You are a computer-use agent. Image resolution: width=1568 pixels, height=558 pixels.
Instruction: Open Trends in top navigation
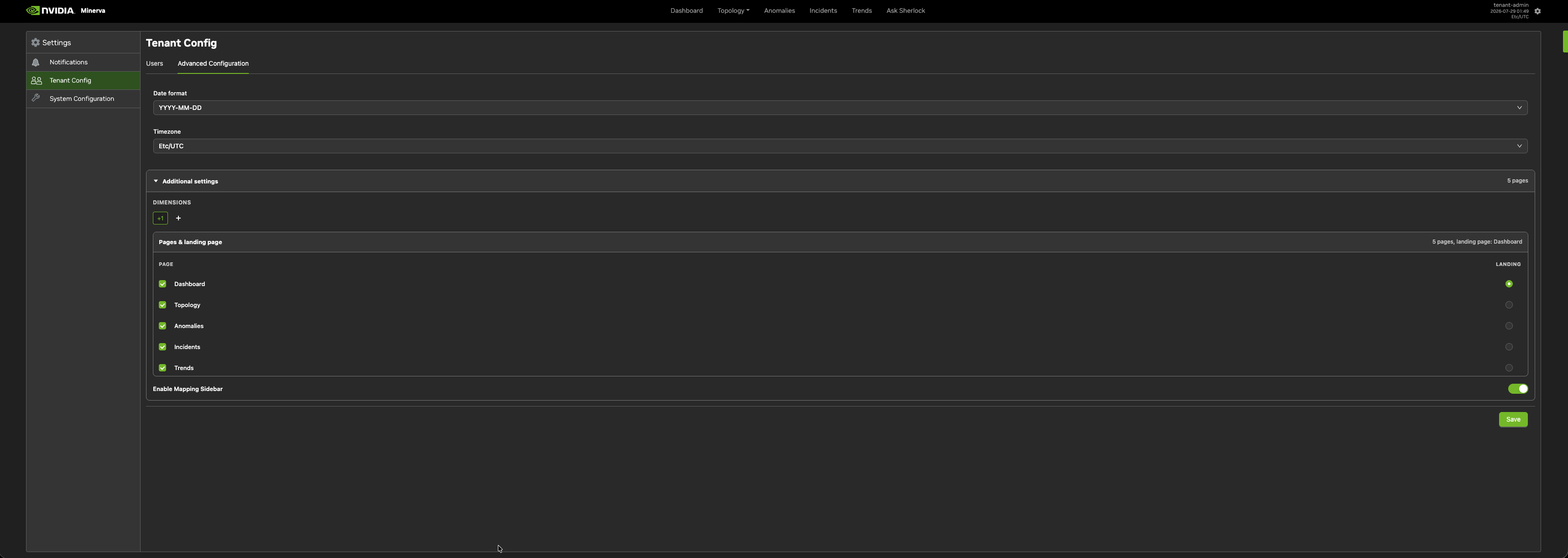coord(861,11)
